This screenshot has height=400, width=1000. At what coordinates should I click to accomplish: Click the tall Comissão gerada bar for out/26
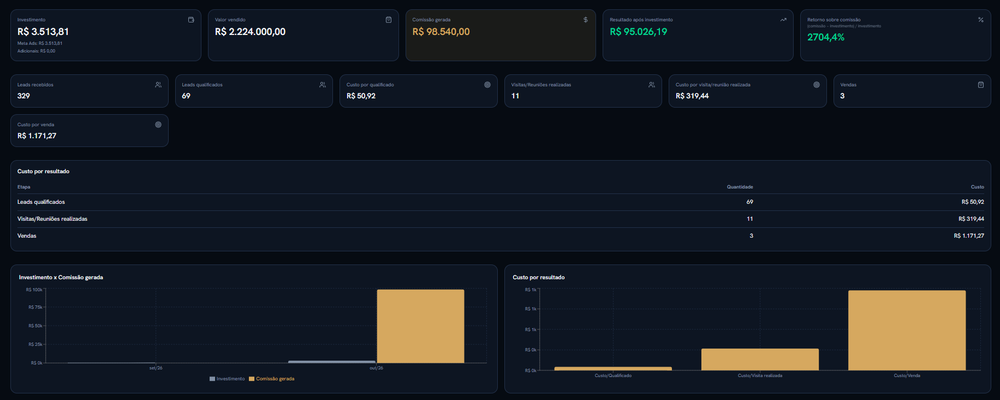pos(420,327)
